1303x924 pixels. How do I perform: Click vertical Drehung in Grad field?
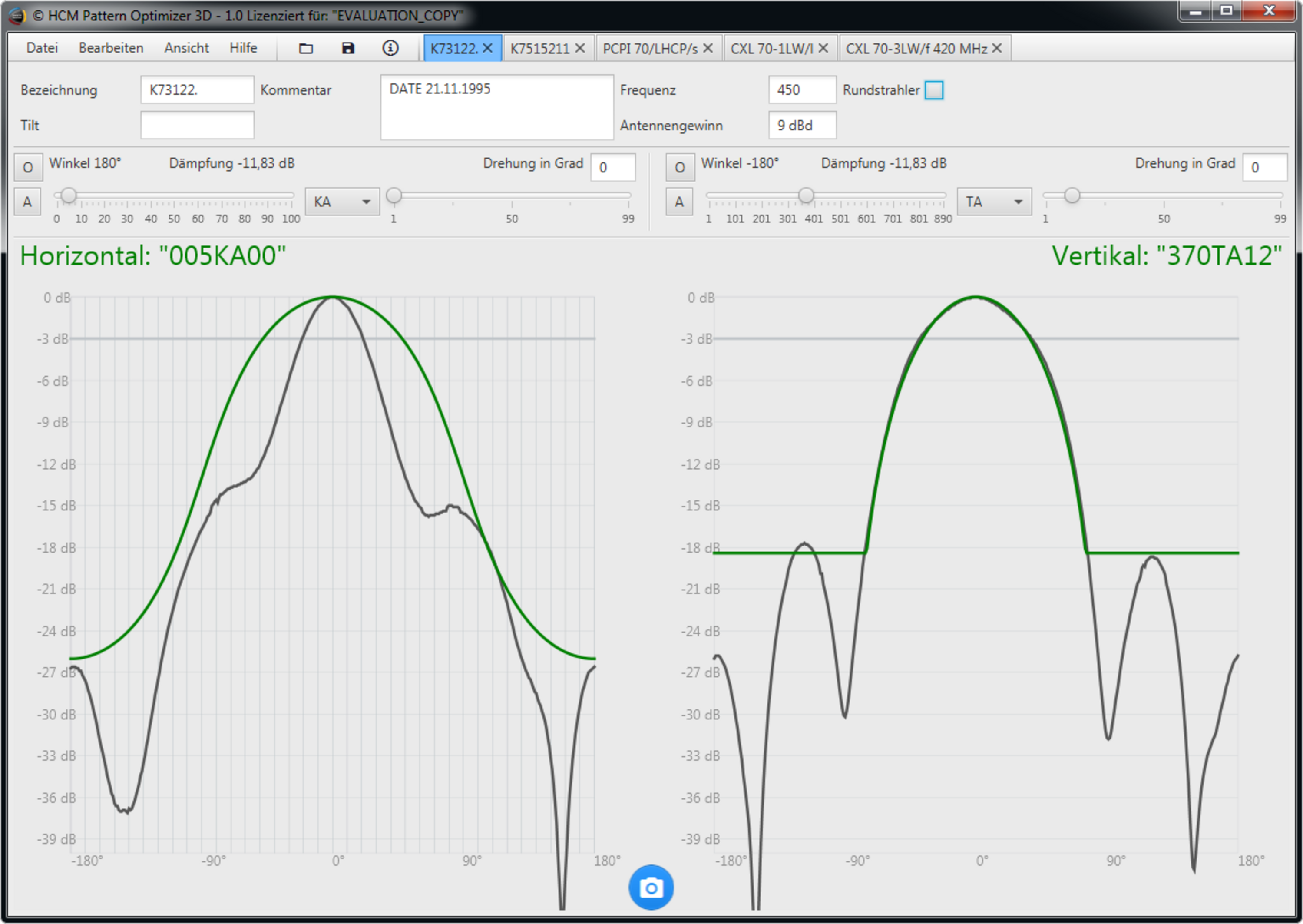1264,167
